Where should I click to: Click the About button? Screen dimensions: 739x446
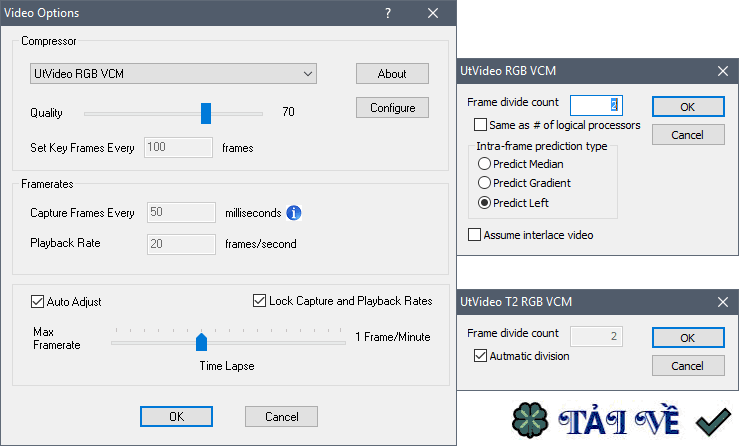(x=392, y=74)
